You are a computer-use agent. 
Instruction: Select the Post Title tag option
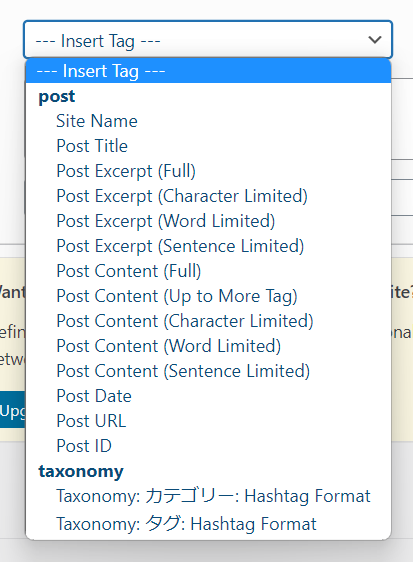click(208, 146)
